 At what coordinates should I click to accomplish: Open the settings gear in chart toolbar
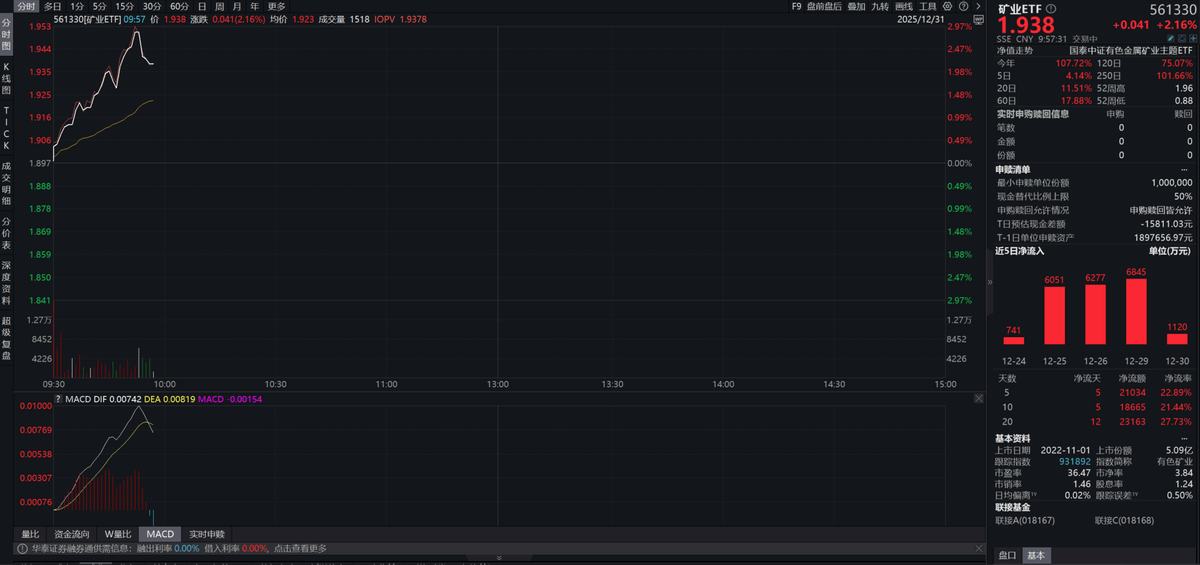click(x=948, y=6)
